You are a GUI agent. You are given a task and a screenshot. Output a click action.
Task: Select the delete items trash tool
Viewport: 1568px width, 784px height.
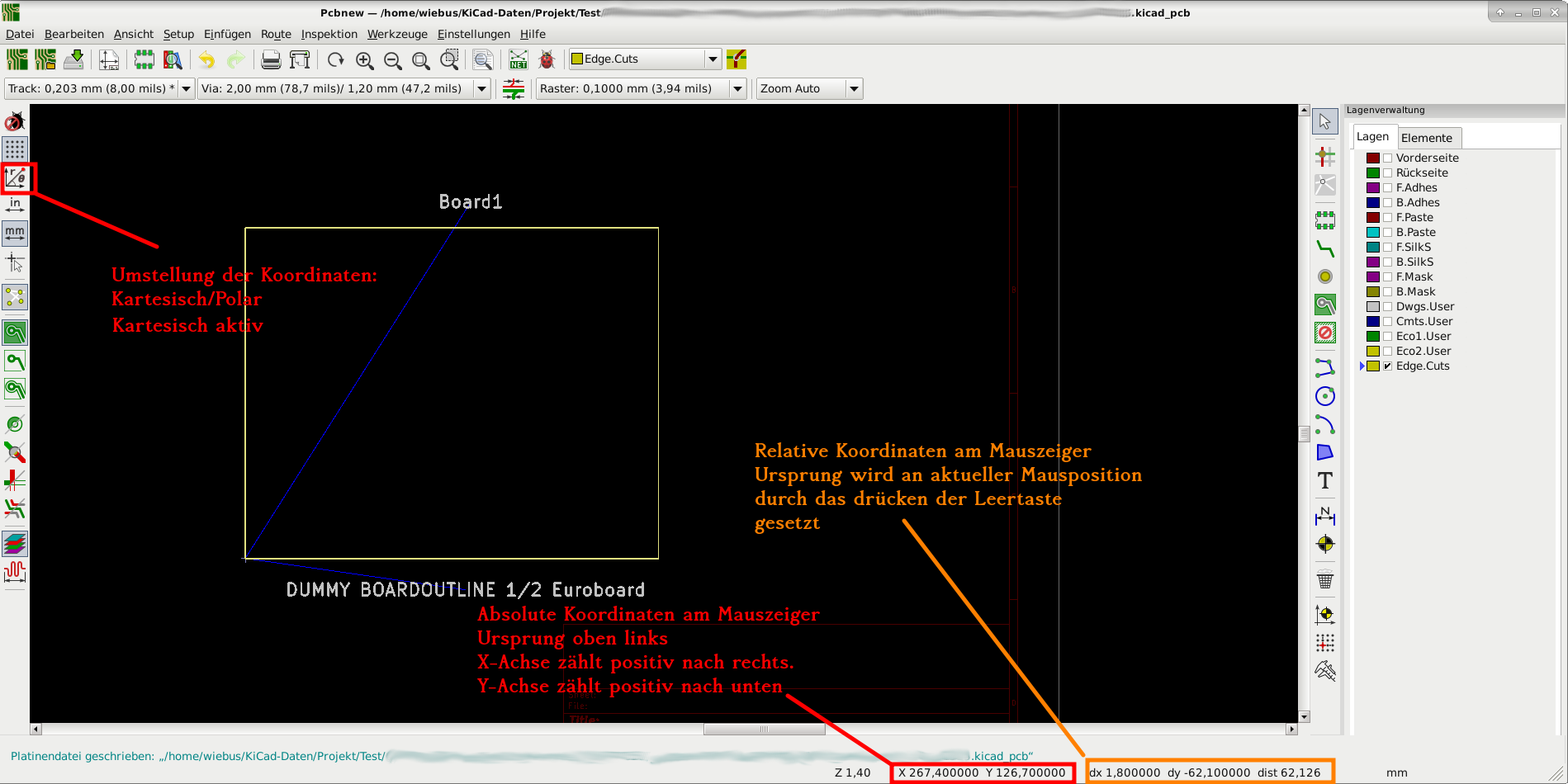pos(1325,579)
